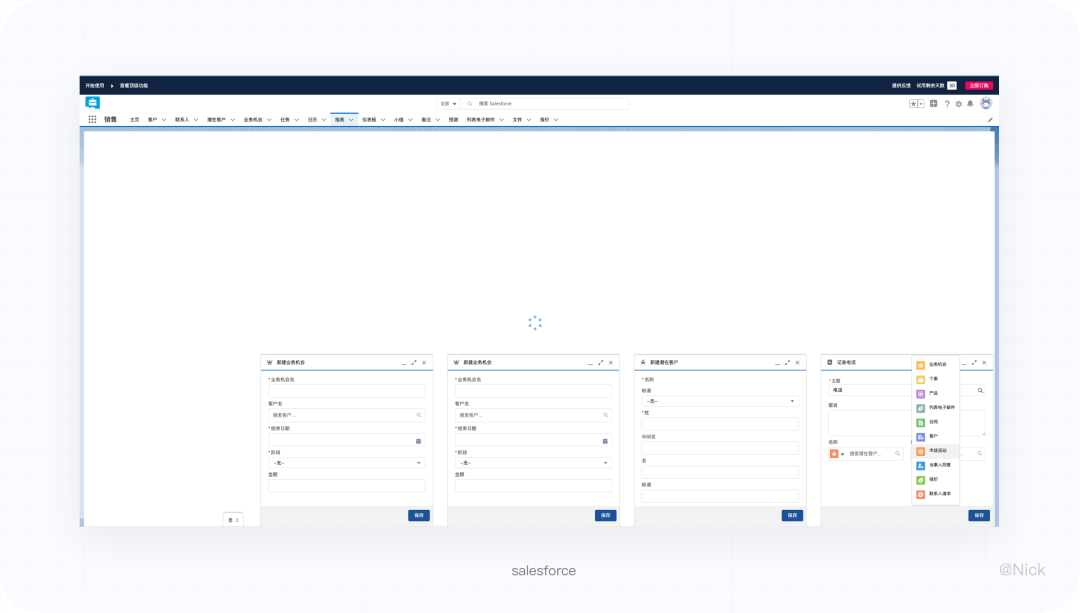Expand the 列表电子邮件 tab chevron
The width and height of the screenshot is (1080, 613).
tap(501, 120)
